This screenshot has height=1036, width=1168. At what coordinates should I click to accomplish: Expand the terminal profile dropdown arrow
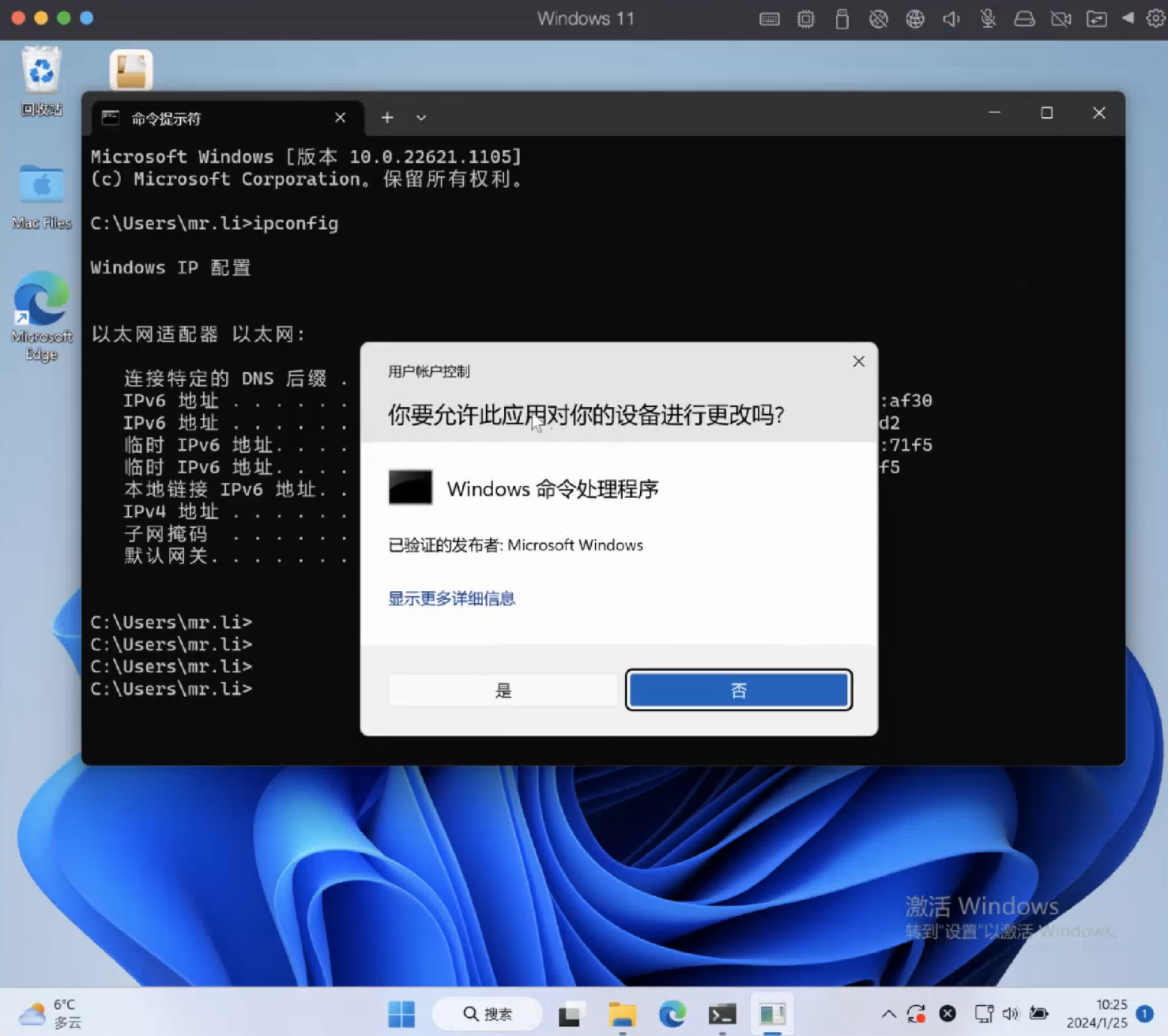(421, 118)
